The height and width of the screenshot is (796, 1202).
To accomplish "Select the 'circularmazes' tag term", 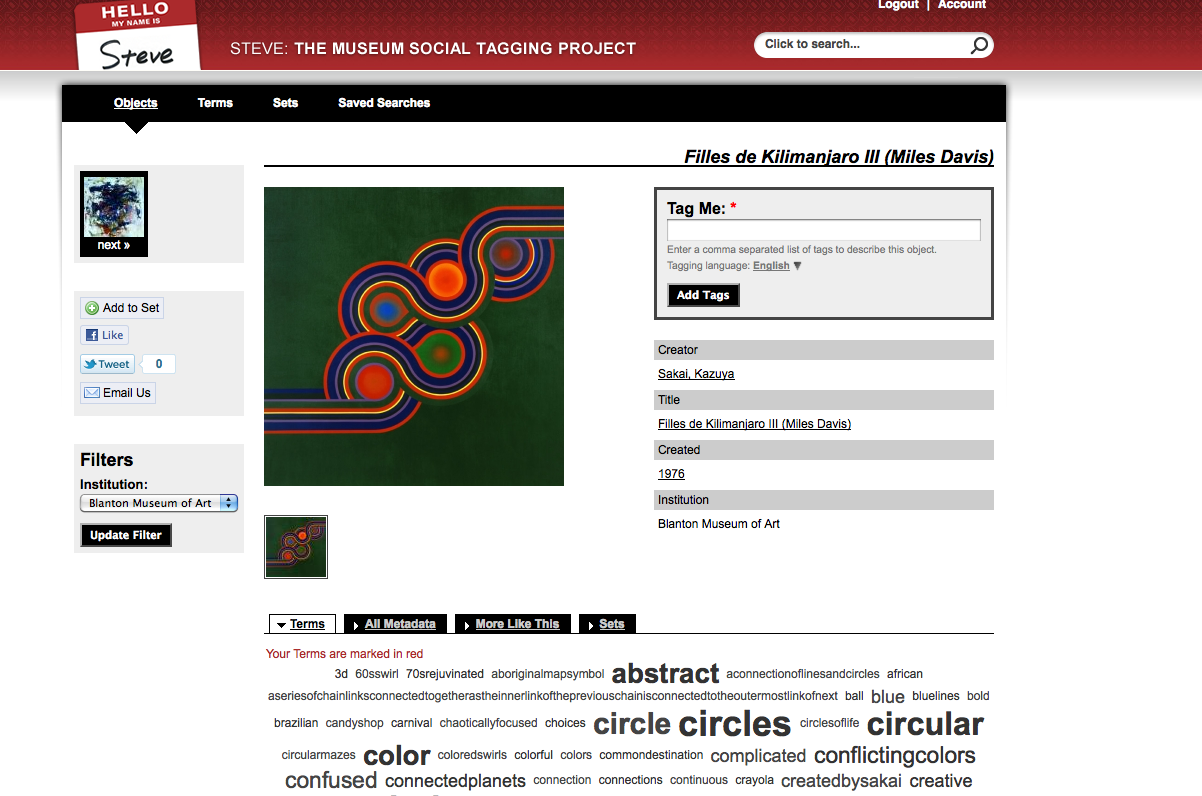I will click(x=319, y=755).
